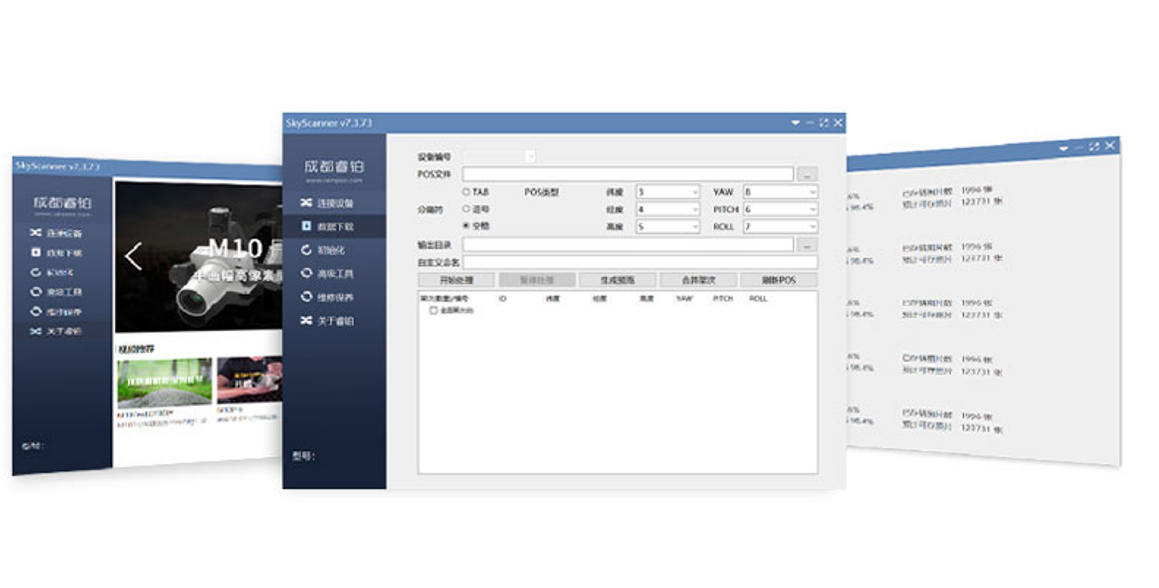Expand the 设备编号 device number dropdown

point(530,156)
